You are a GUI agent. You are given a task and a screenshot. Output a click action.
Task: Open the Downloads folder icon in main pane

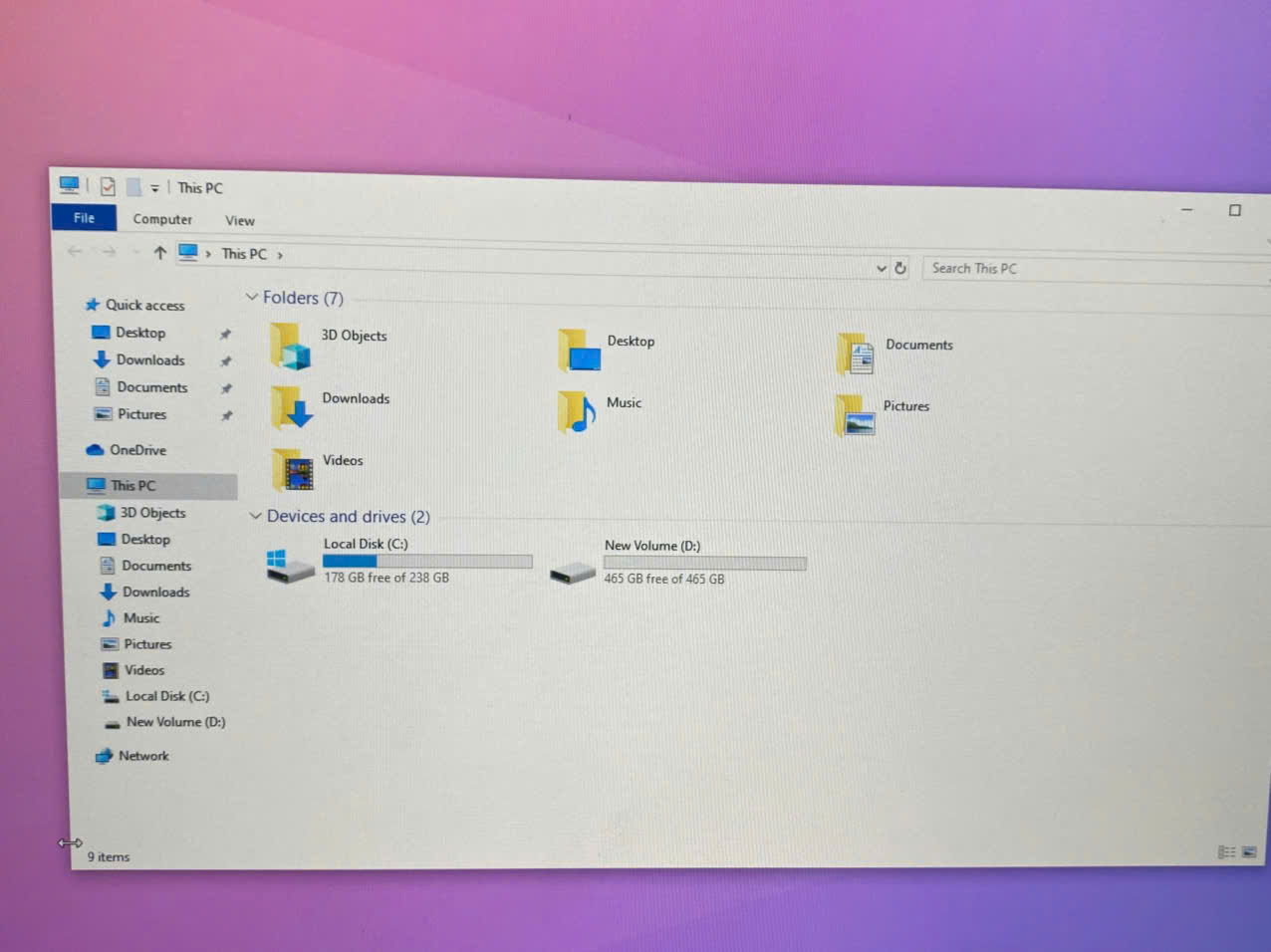[292, 408]
